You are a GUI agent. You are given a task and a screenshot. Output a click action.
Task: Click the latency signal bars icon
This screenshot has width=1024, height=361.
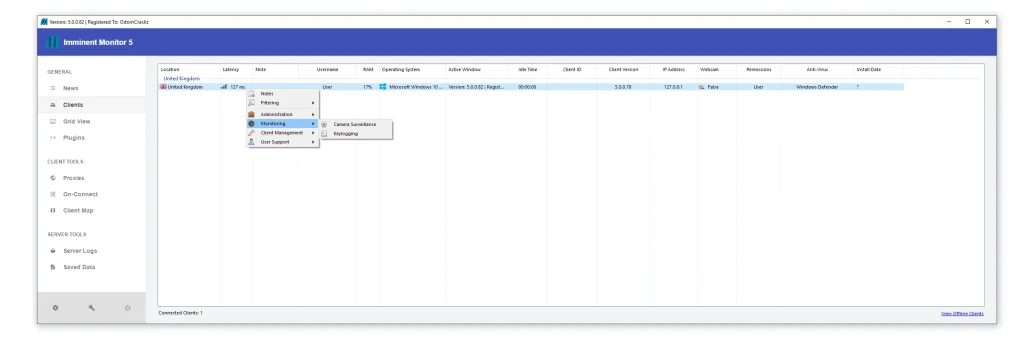(224, 86)
